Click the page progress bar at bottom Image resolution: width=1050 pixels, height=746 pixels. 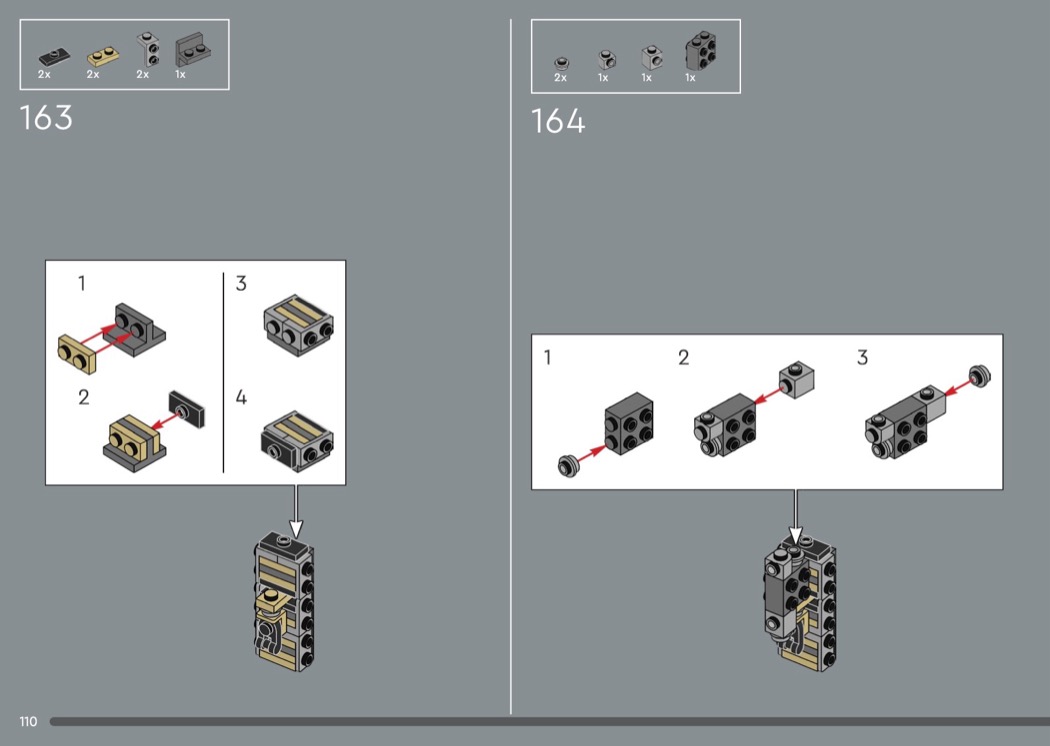coord(550,721)
